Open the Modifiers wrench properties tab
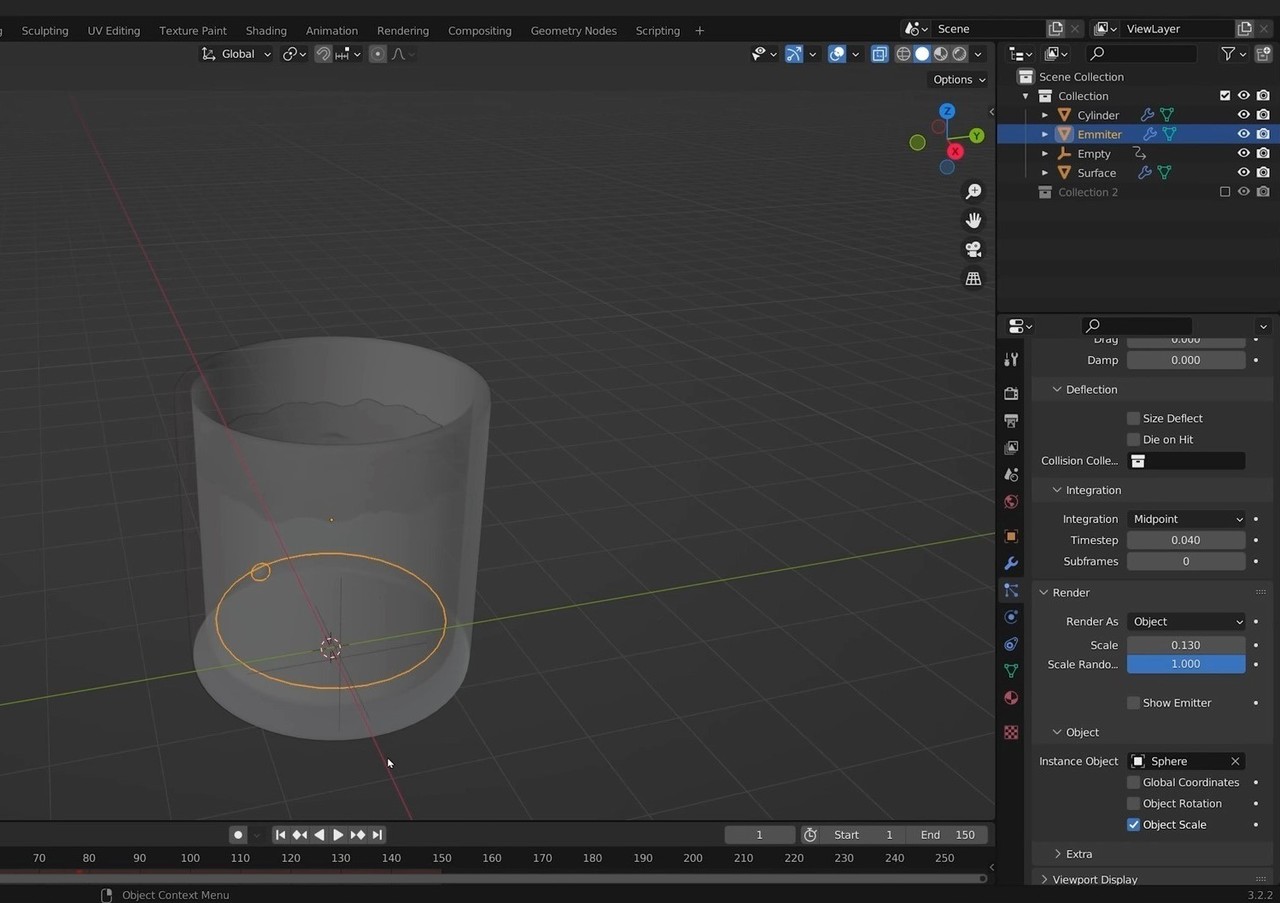This screenshot has height=903, width=1280. pos(1011,563)
